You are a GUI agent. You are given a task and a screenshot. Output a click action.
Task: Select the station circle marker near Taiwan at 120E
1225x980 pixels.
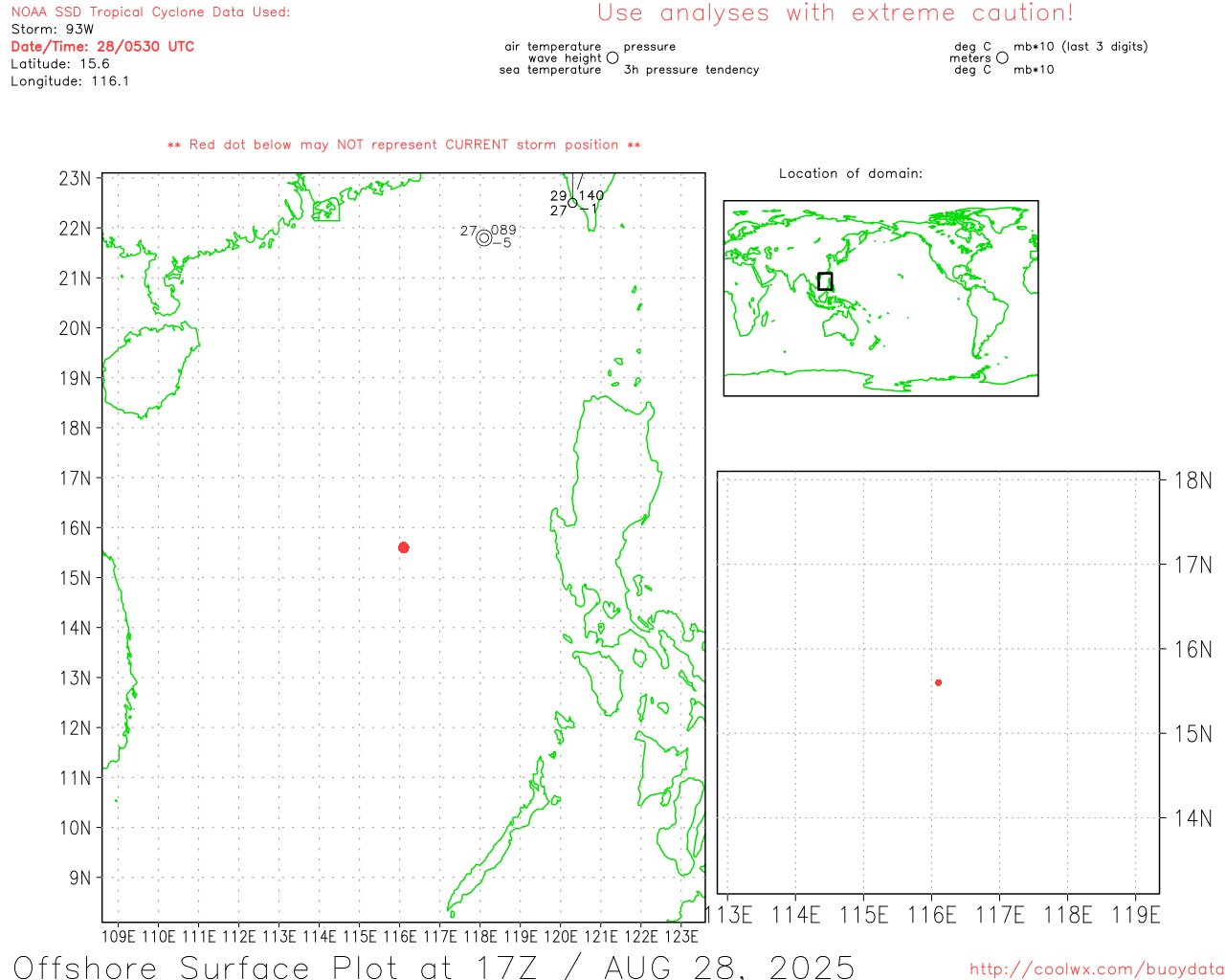pos(572,203)
